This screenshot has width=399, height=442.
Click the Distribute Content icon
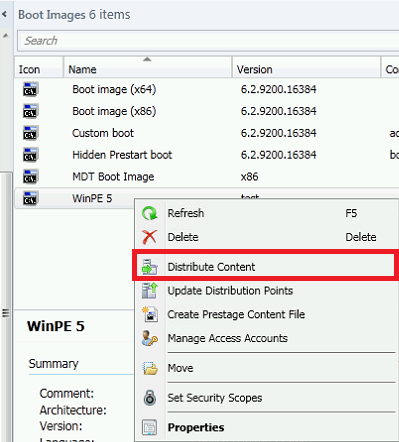point(150,267)
